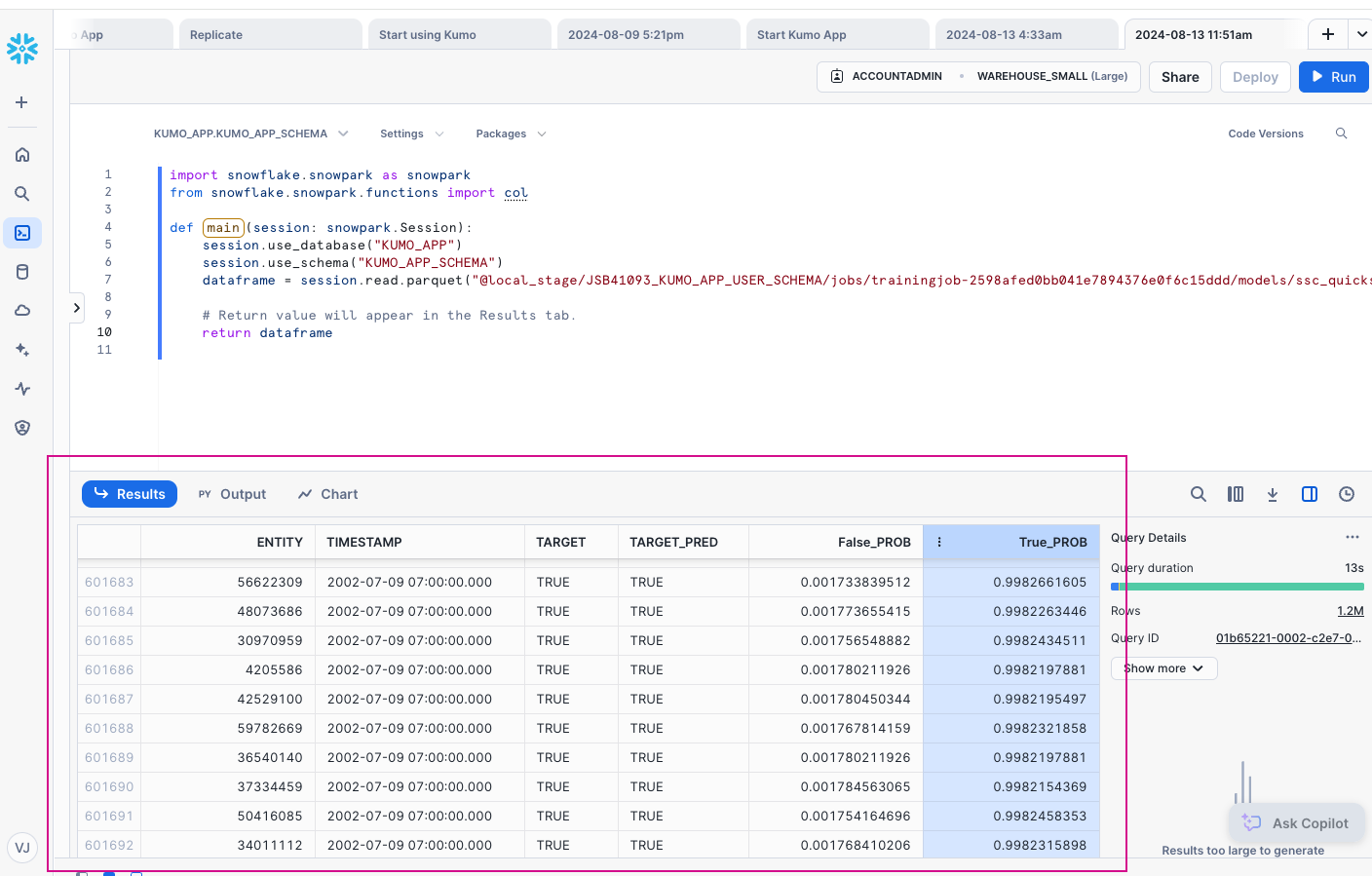Open the Home icon in sidebar
Image resolution: width=1372 pixels, height=876 pixels.
[22, 155]
